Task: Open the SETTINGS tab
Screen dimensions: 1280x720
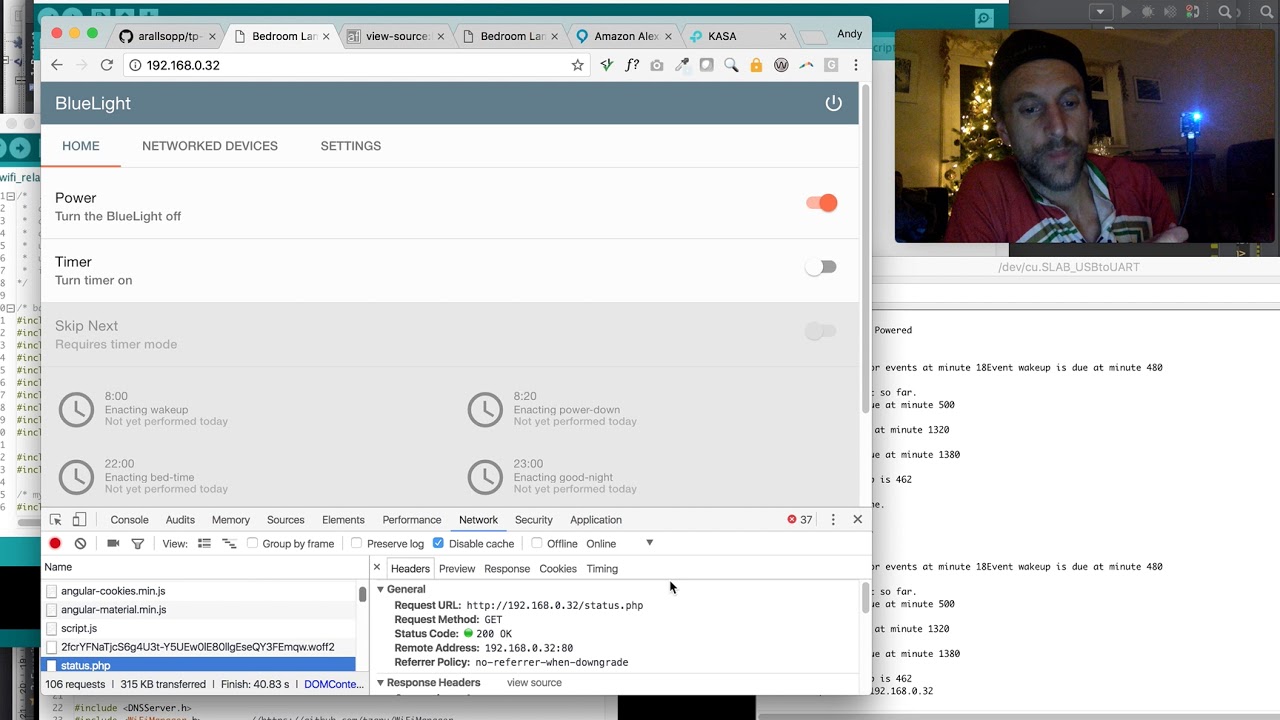Action: coord(351,146)
